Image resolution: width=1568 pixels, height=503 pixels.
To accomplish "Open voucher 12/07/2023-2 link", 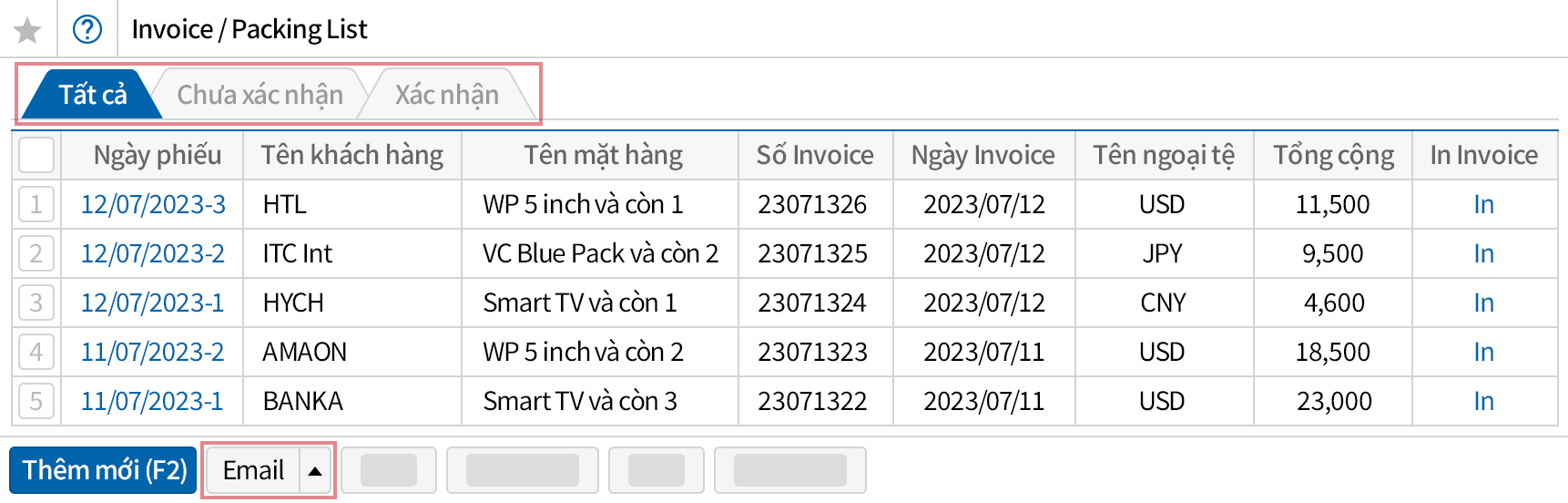I will click(153, 253).
